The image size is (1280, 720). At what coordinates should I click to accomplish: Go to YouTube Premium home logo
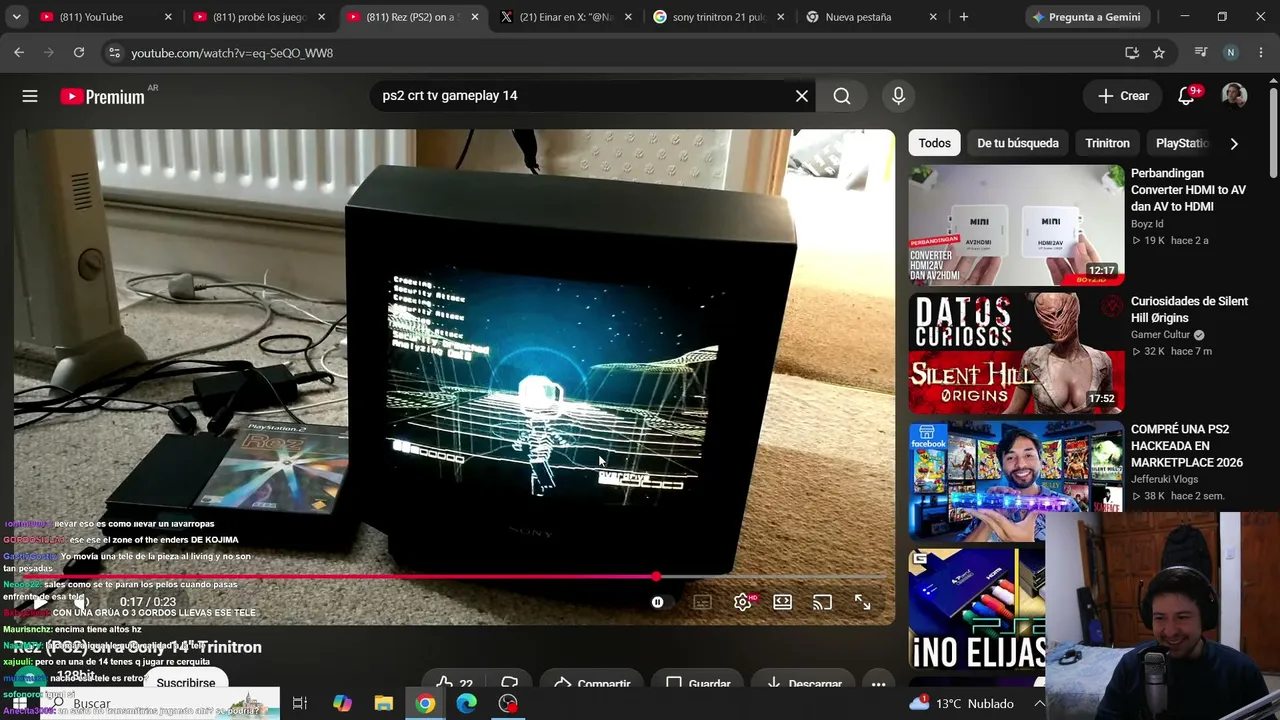102,97
